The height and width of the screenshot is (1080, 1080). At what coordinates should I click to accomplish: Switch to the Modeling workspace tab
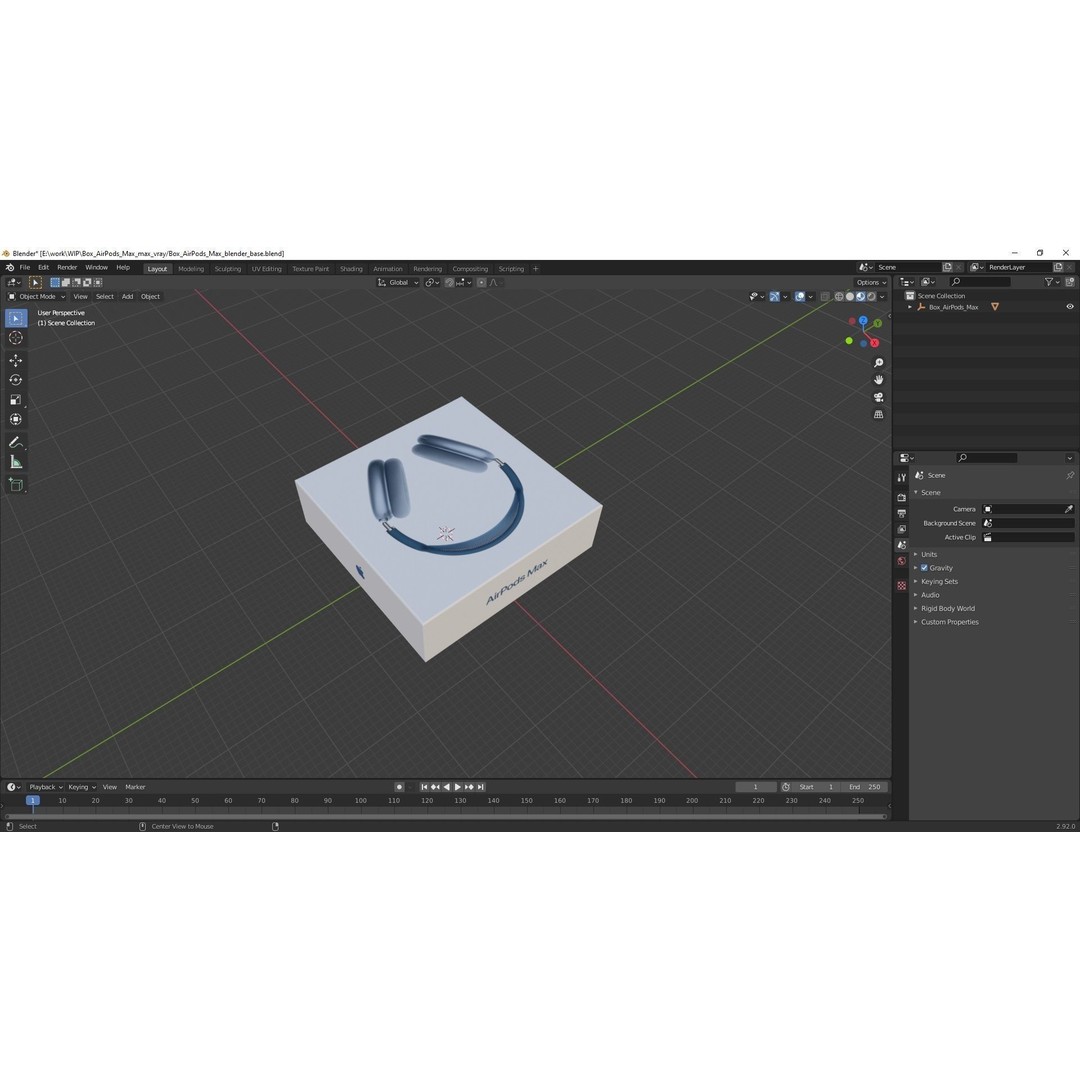pos(191,269)
